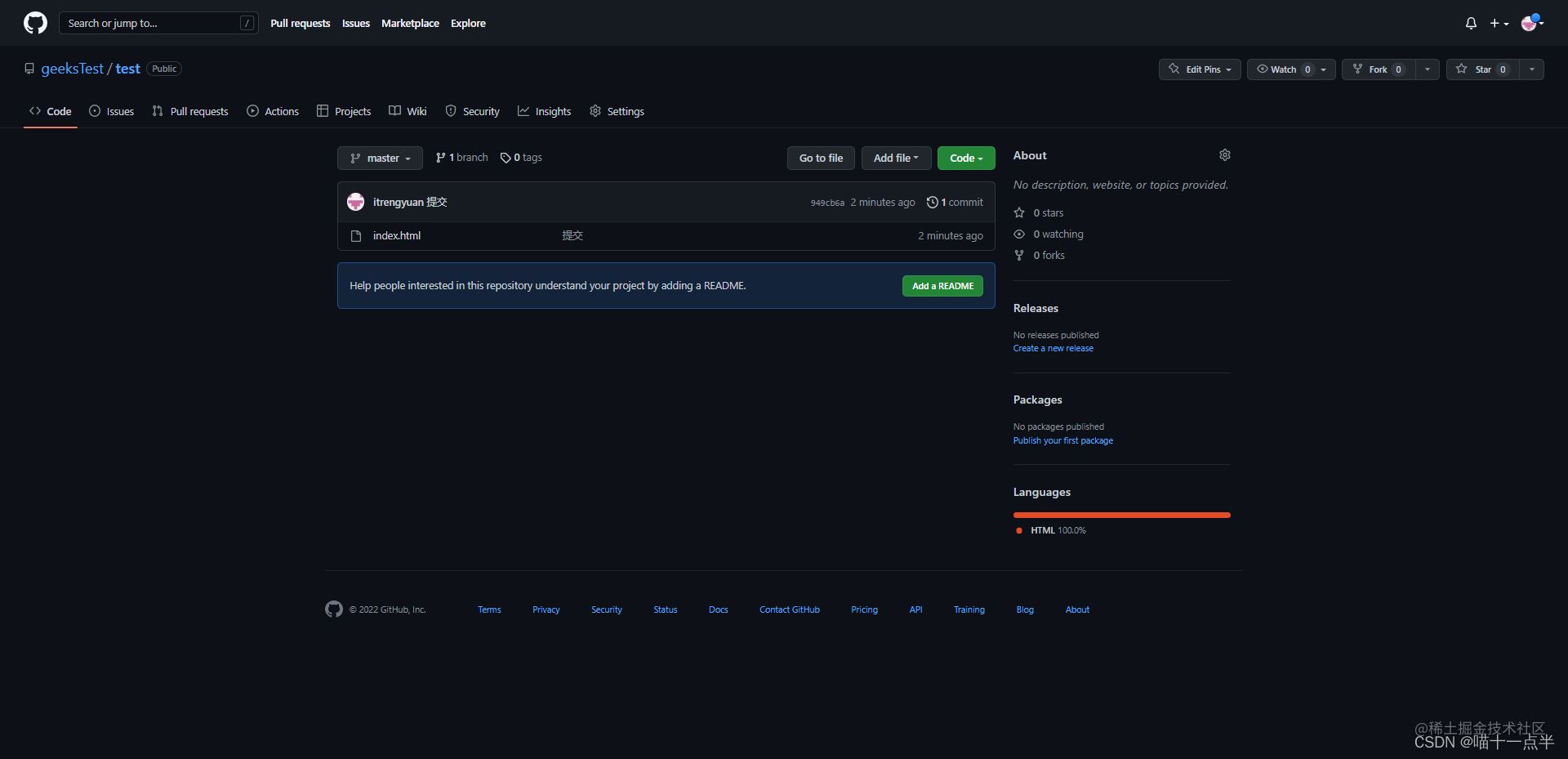The image size is (1568, 759).
Task: Open the Terms footer link
Action: click(489, 609)
